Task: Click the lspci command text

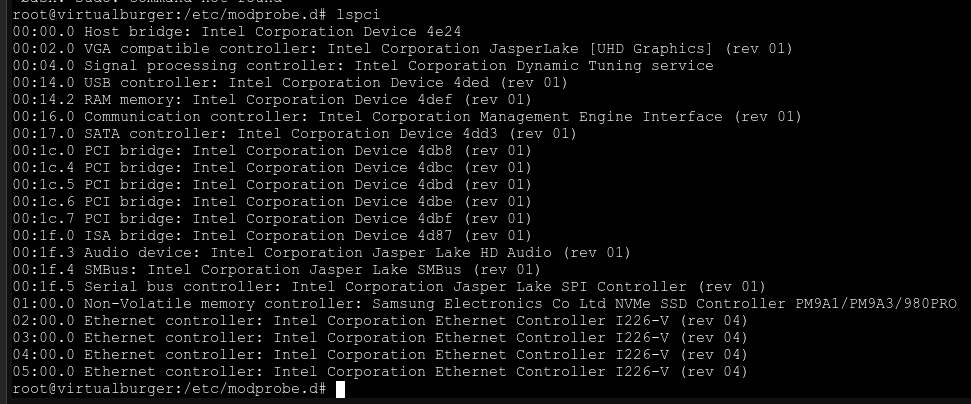Action: [356, 14]
